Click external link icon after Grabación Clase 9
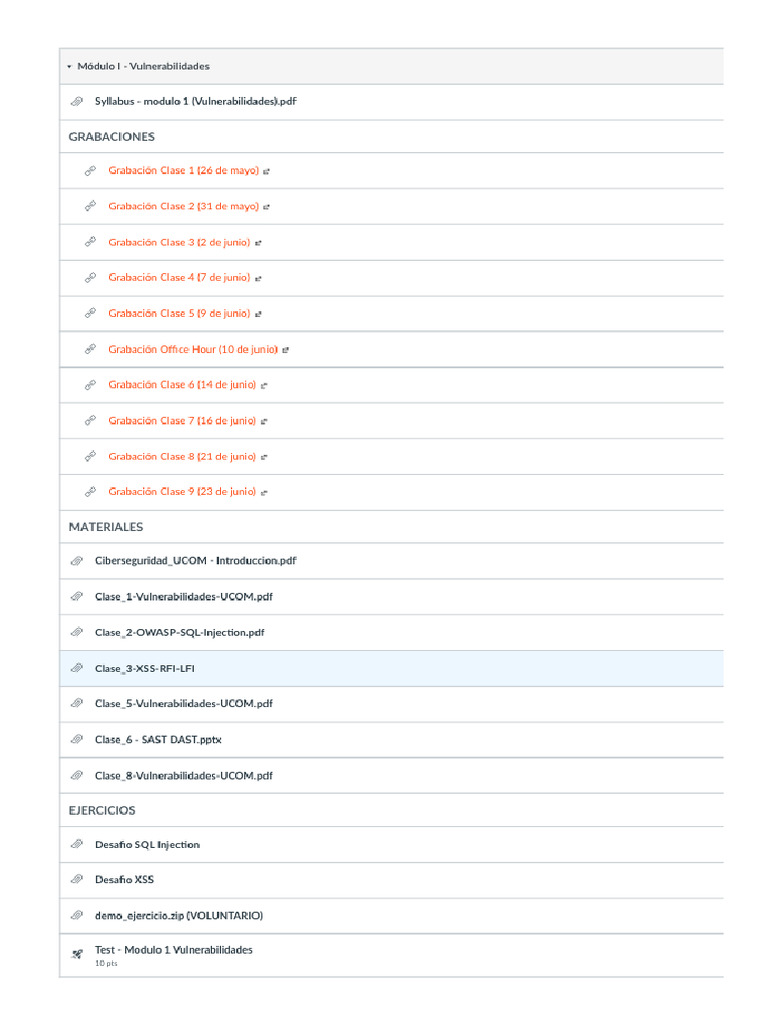This screenshot has width=768, height=1024. (x=264, y=492)
